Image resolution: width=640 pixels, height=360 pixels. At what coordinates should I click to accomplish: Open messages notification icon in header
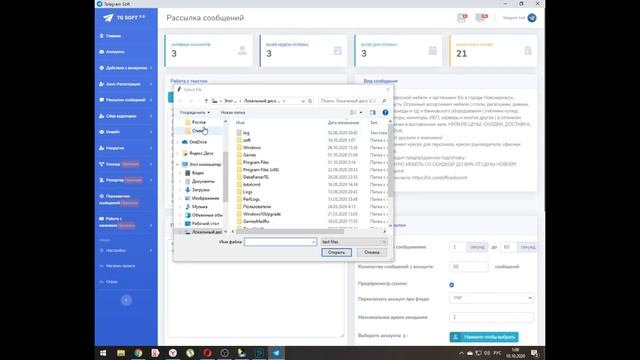point(481,18)
